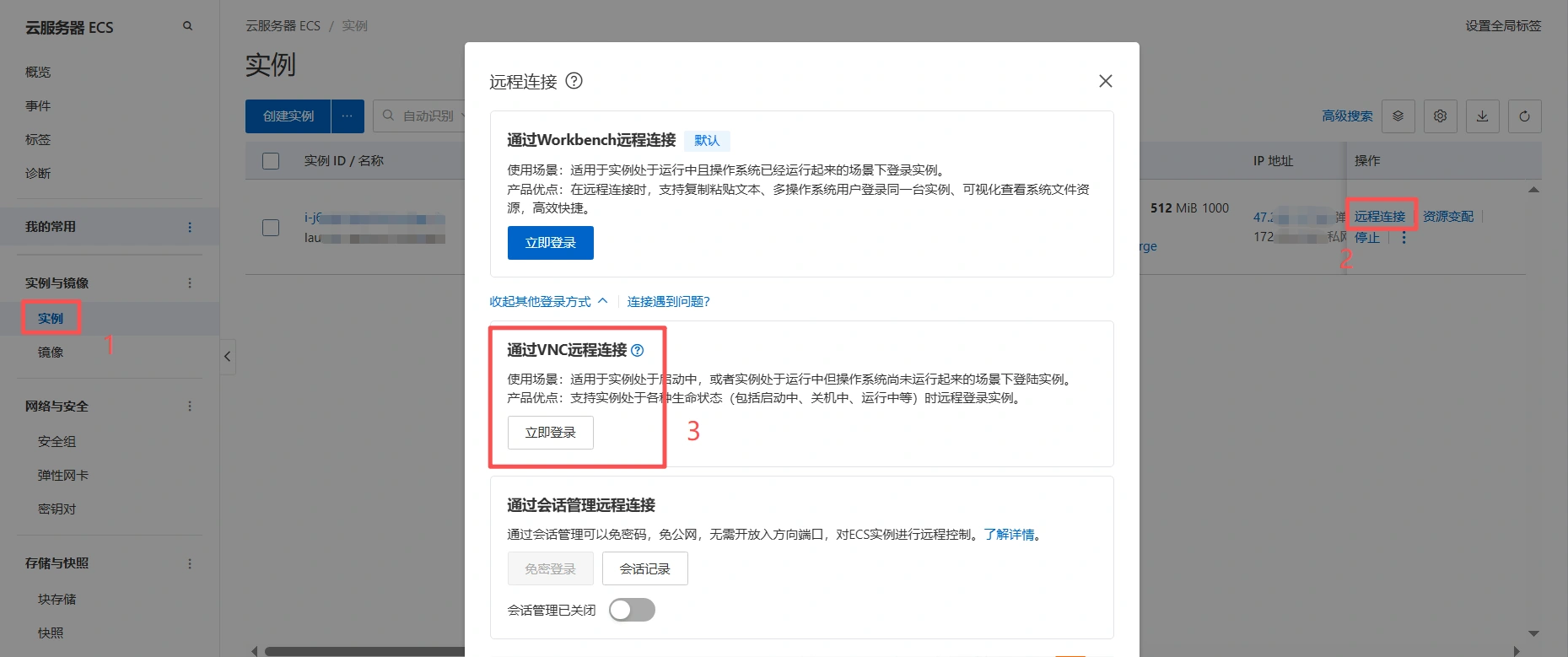Open the help icon next to 远程连接 title
1568x657 pixels.
click(x=574, y=81)
